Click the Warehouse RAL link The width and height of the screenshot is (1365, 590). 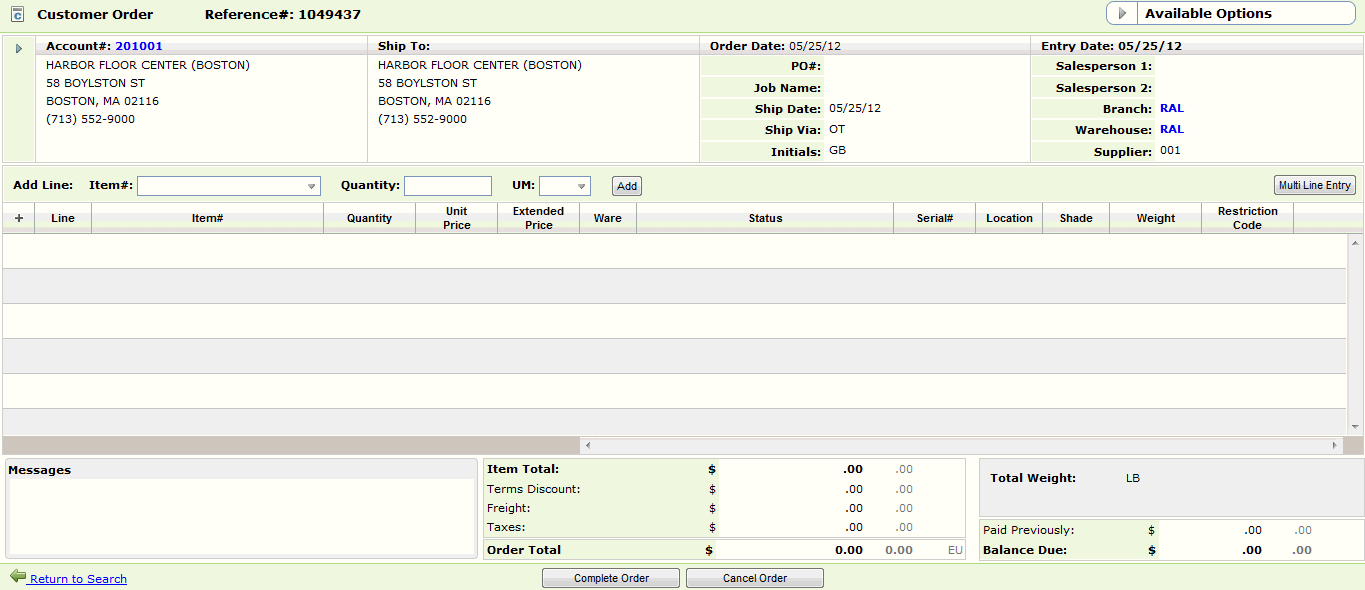(1171, 129)
